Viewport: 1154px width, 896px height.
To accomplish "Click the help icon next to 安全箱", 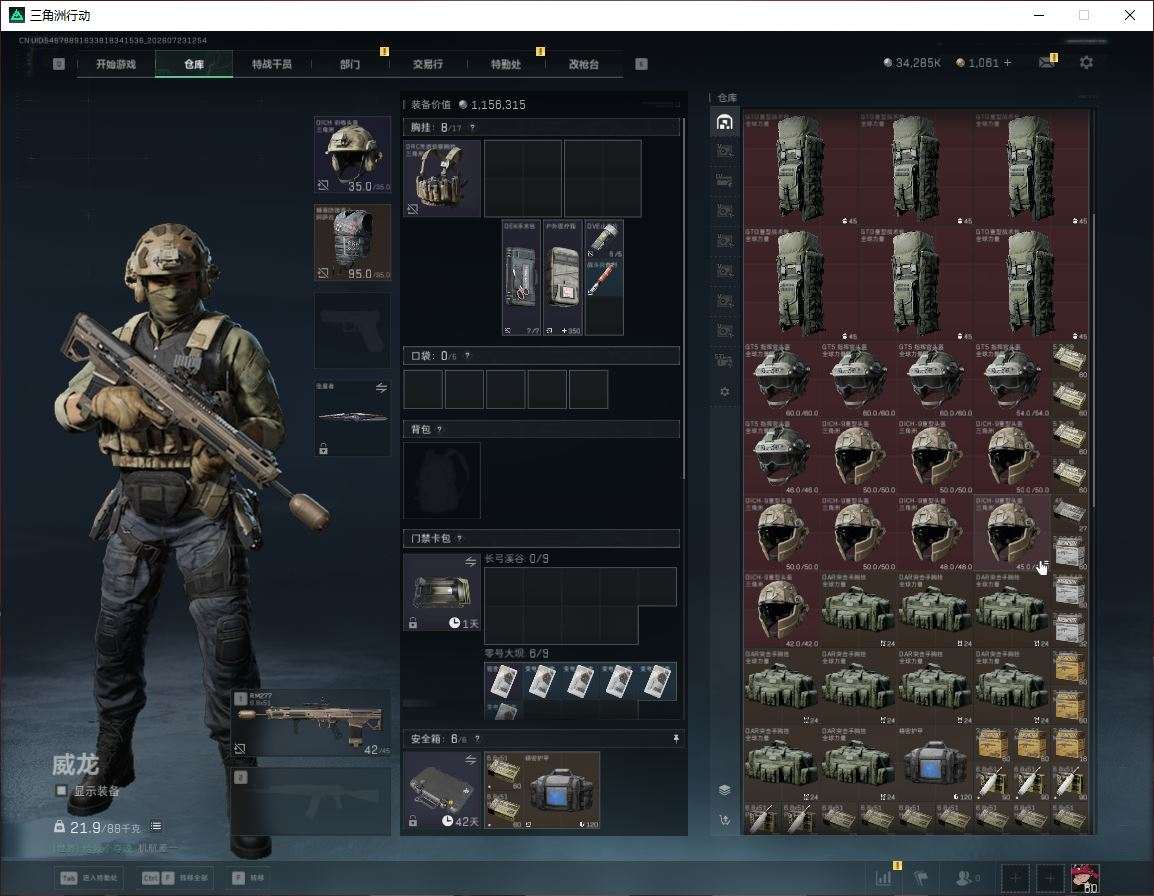I will pos(477,738).
